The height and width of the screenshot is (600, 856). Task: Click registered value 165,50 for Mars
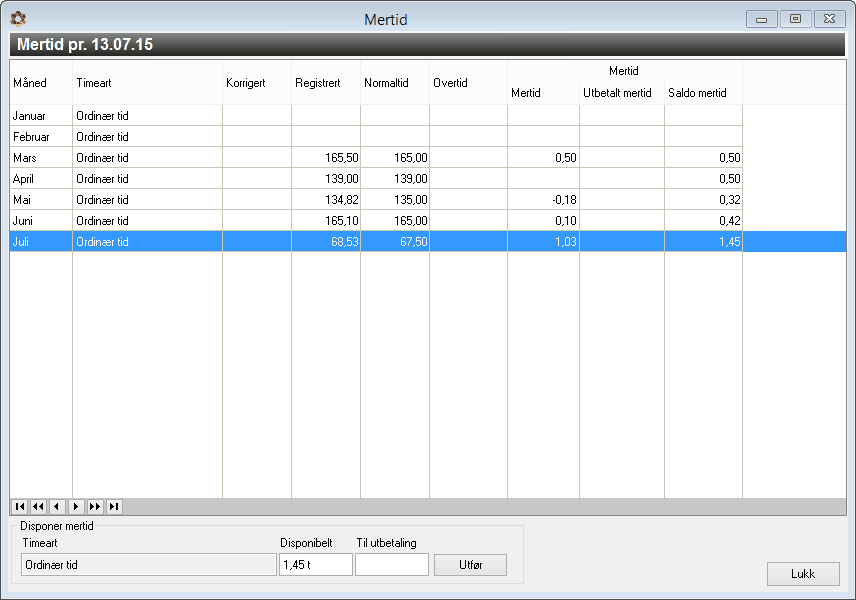pos(342,158)
